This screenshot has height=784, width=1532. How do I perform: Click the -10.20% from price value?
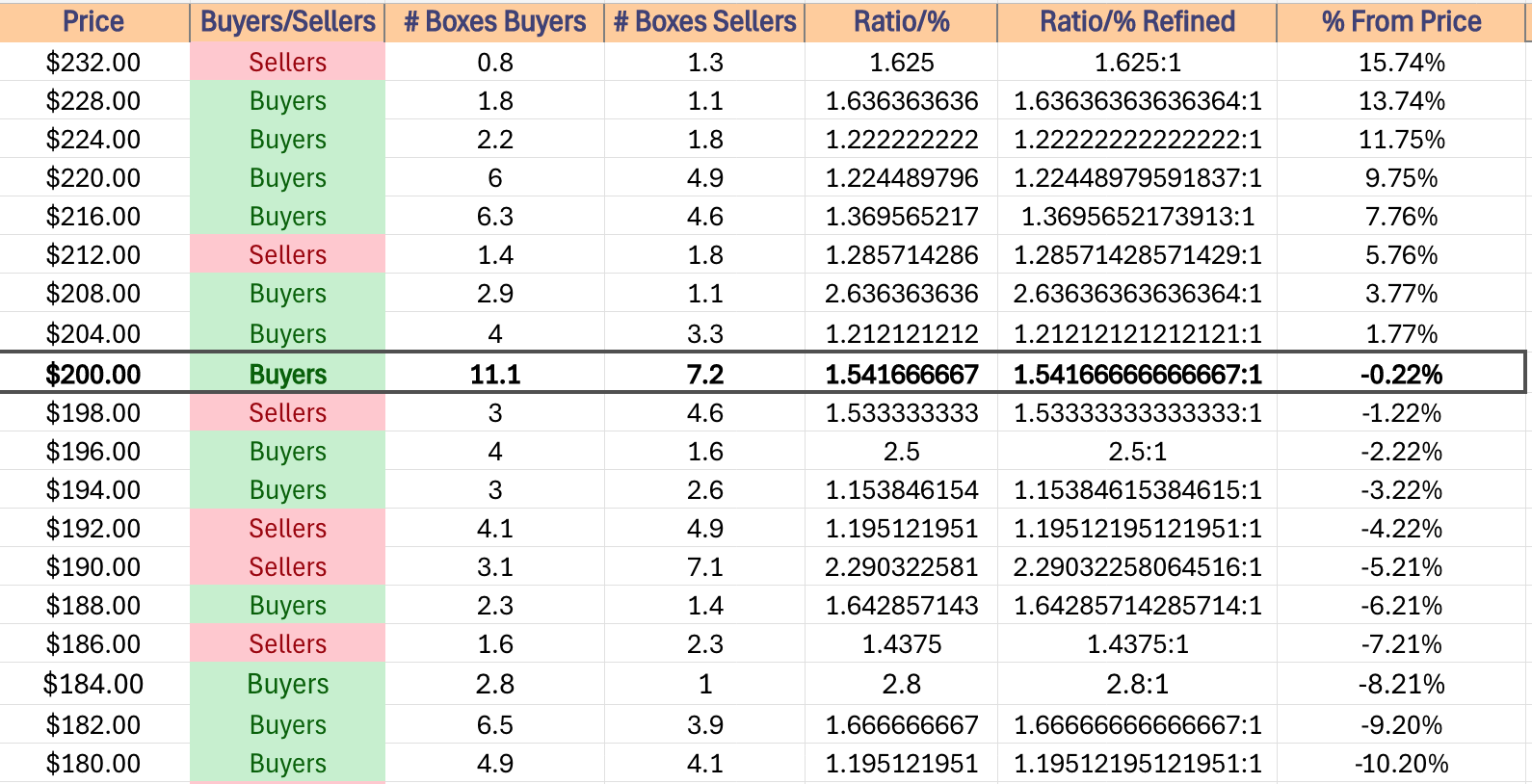click(x=1401, y=764)
